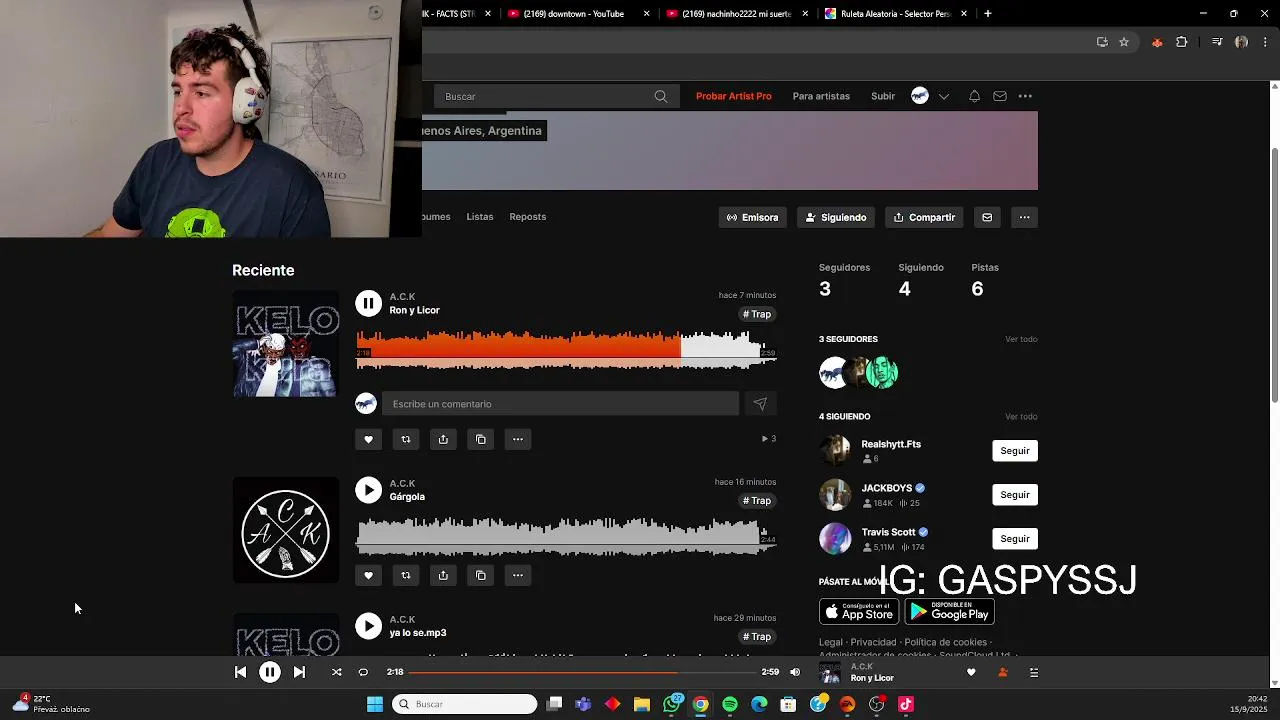
Task: Open Probar Artist Pro link
Action: click(x=734, y=96)
